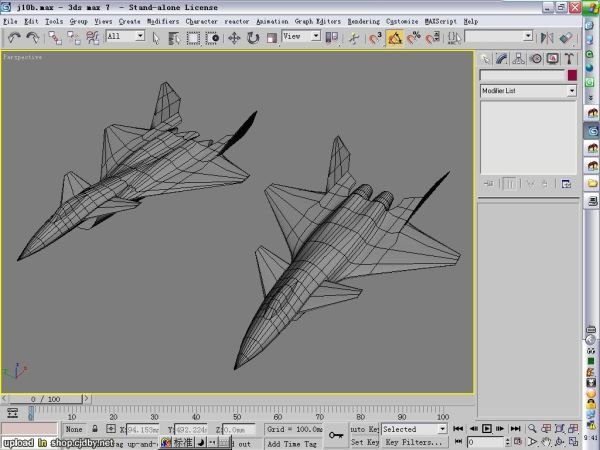
Task: Open the Modifiers menu
Action: [163, 21]
